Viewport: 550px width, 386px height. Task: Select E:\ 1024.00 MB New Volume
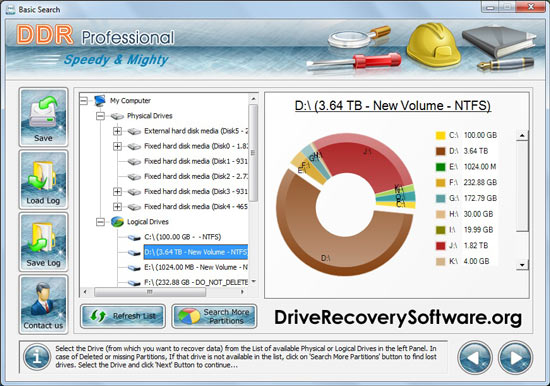point(196,267)
